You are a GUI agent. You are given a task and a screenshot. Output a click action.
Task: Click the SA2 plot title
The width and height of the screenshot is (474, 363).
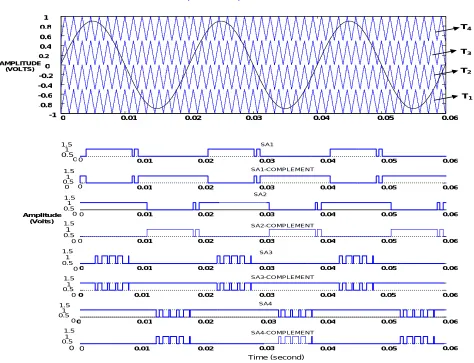tap(260, 194)
